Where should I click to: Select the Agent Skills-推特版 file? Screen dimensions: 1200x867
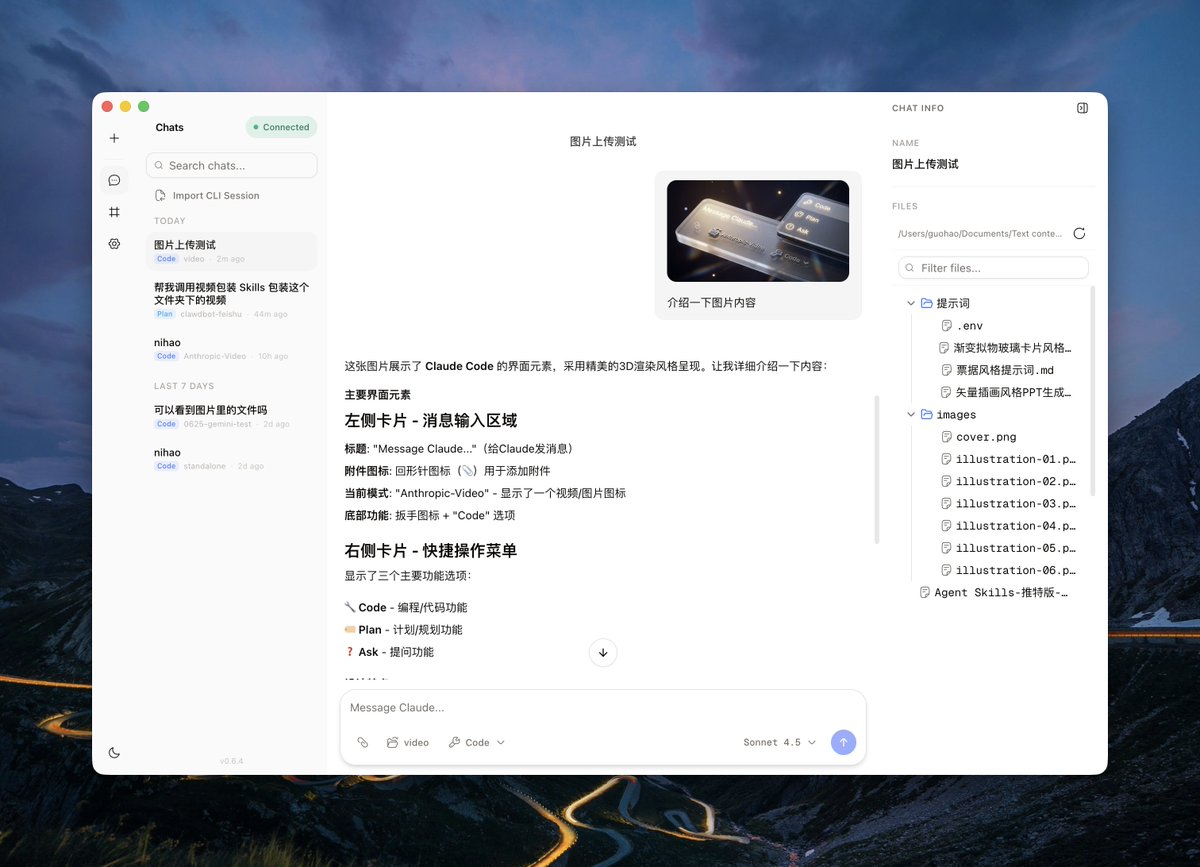(994, 593)
